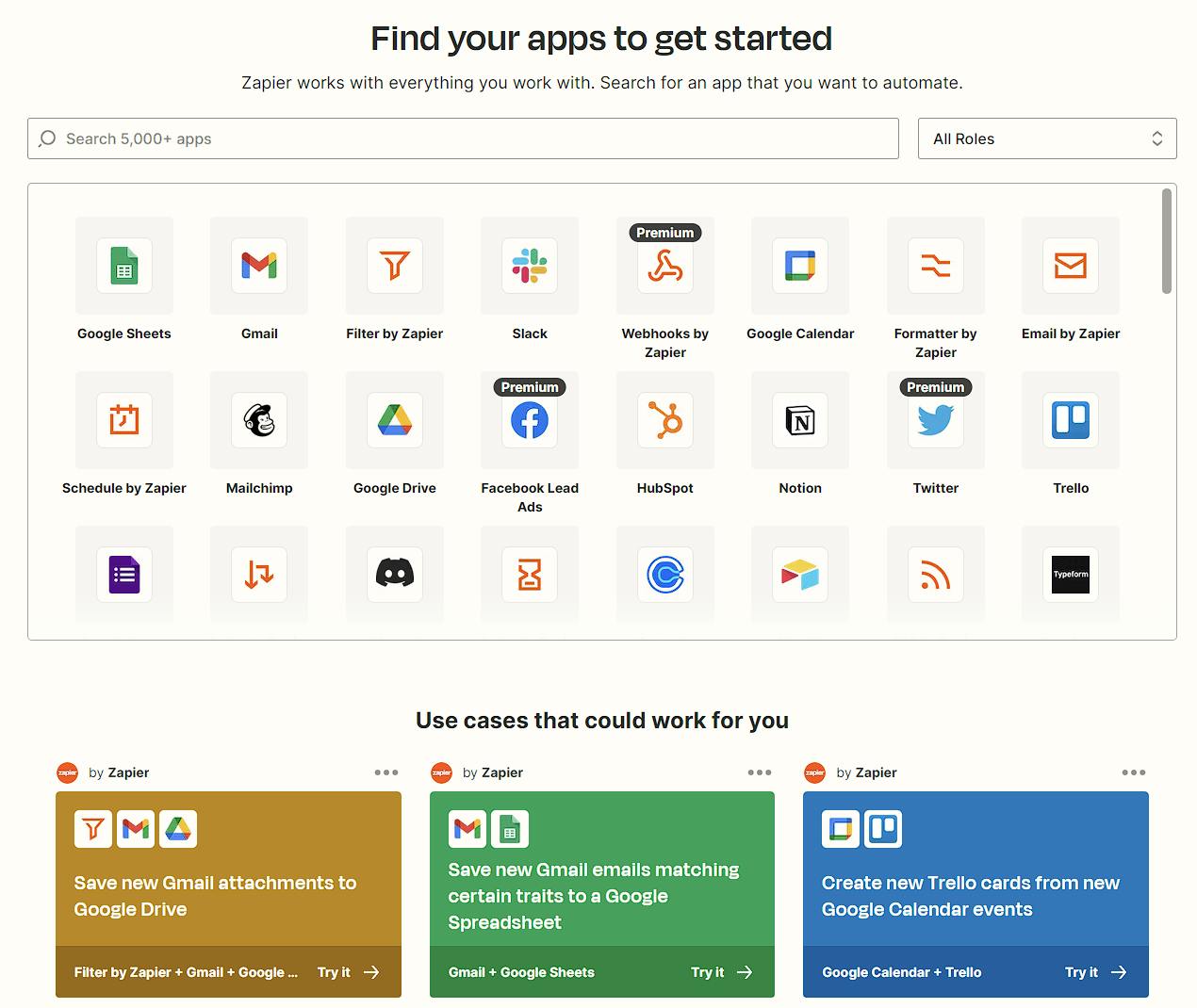The image size is (1197, 1008).
Task: Click Google Drive icon in yellow card
Action: pyautogui.click(x=178, y=829)
